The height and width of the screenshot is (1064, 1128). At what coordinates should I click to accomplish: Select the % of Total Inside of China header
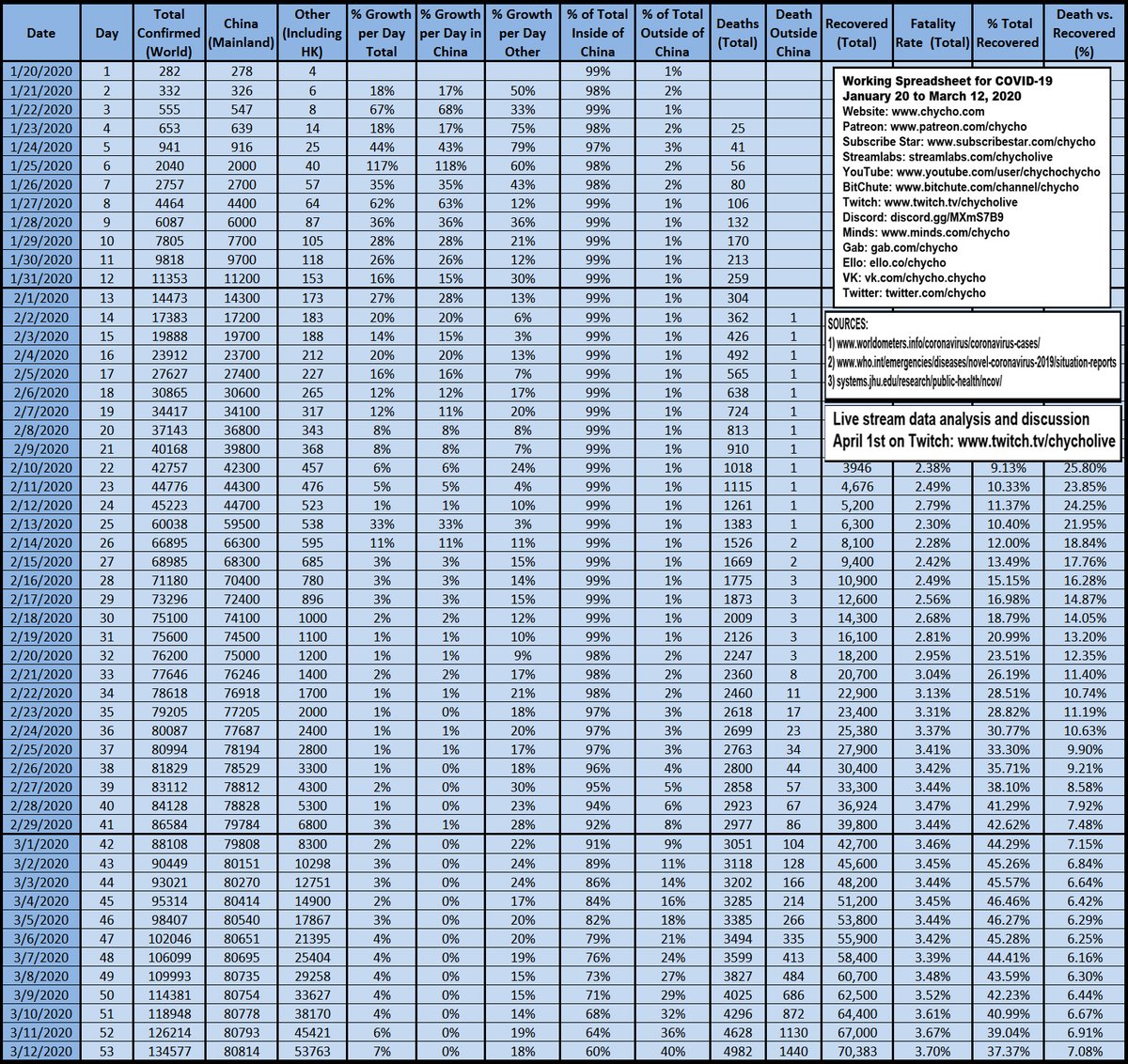(x=598, y=33)
